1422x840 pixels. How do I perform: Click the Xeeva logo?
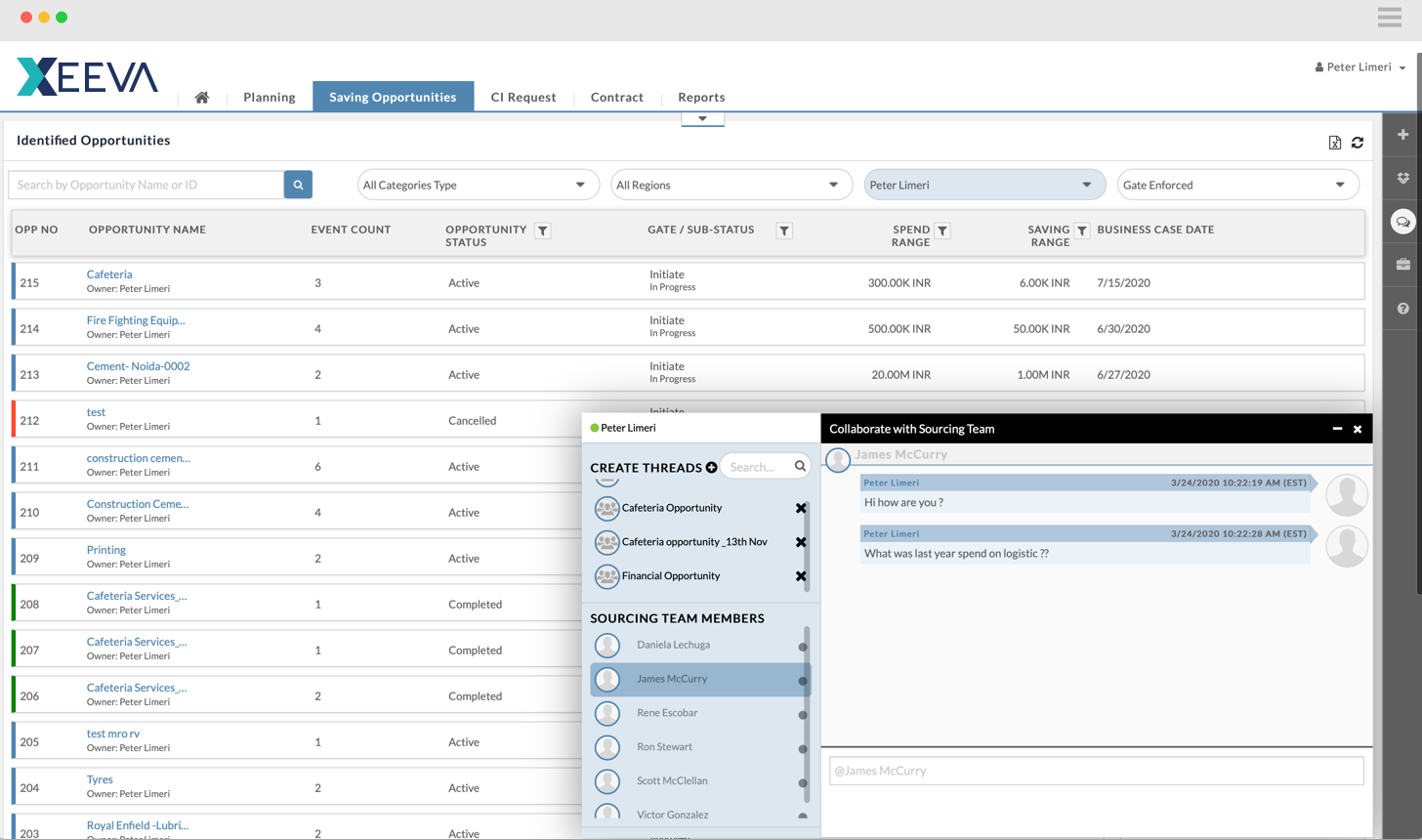(87, 76)
